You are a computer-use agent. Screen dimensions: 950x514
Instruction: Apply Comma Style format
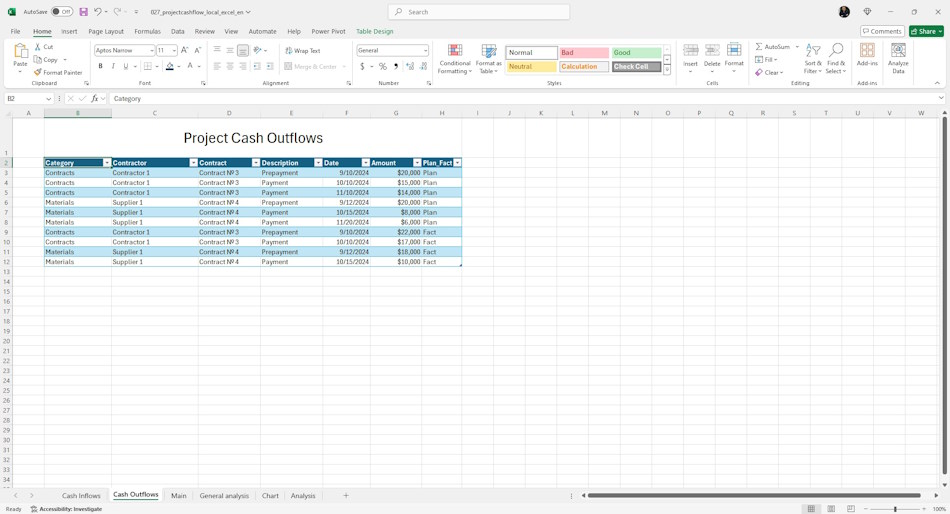[396, 66]
